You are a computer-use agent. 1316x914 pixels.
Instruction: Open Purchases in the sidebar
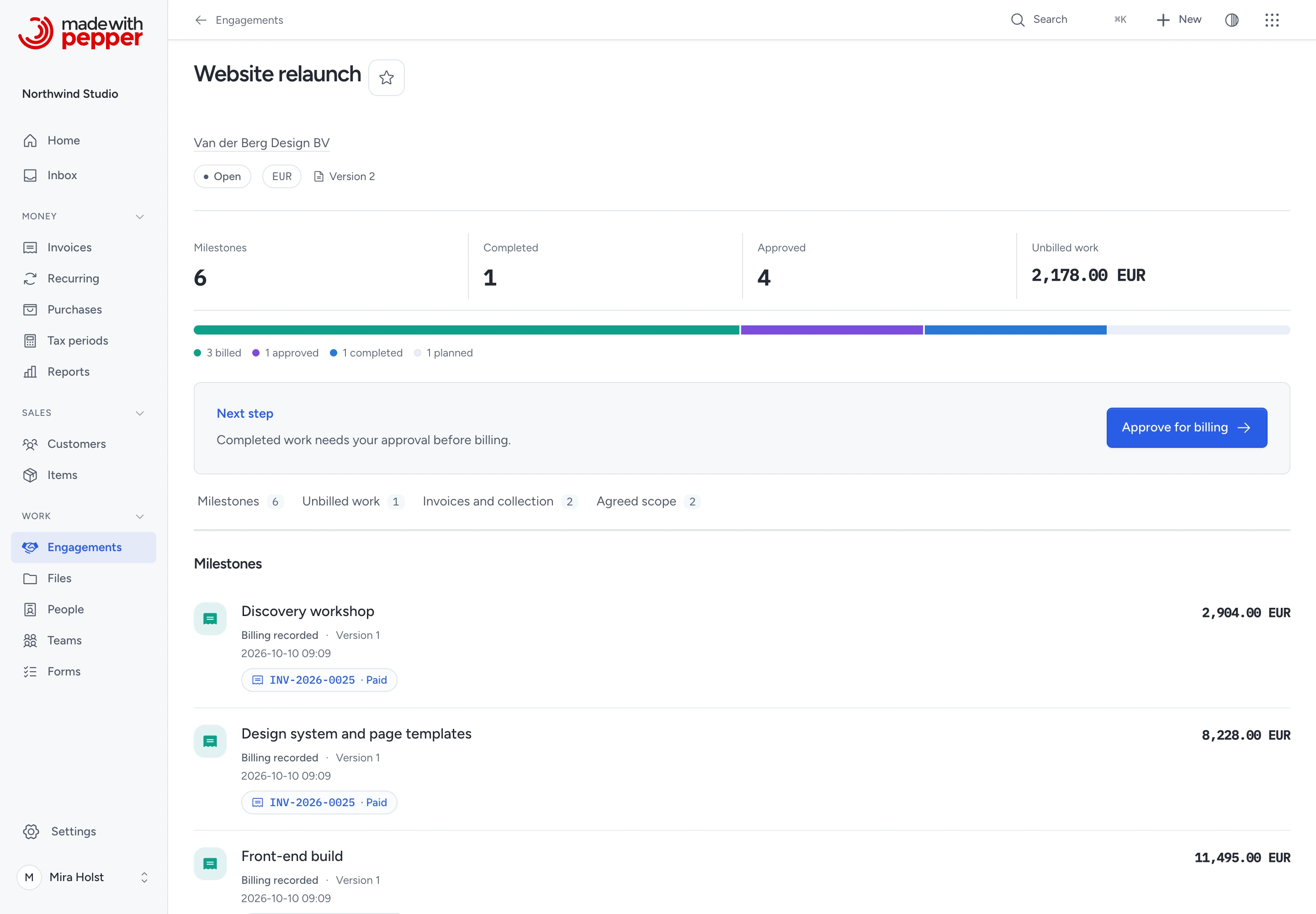tap(84, 309)
